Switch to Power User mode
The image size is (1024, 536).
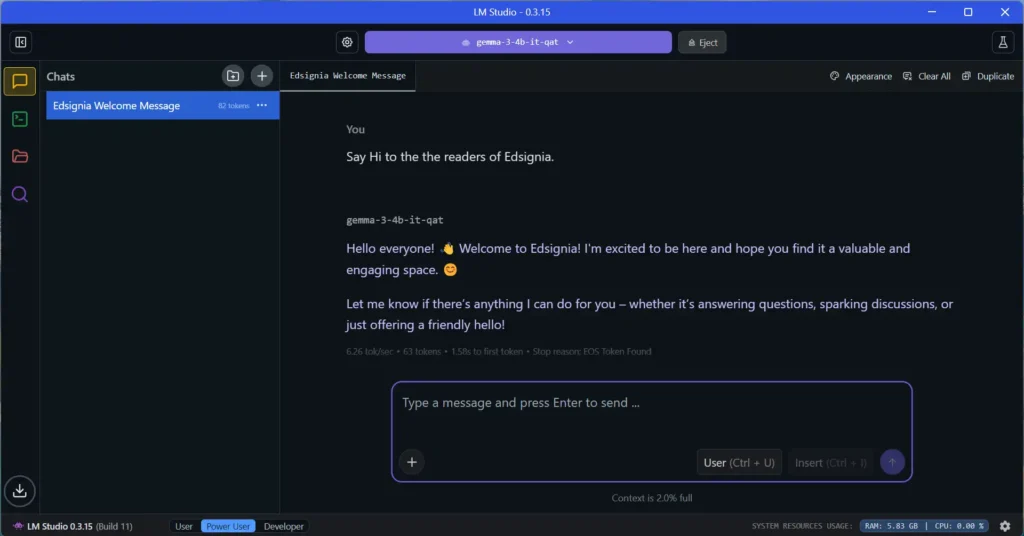228,526
